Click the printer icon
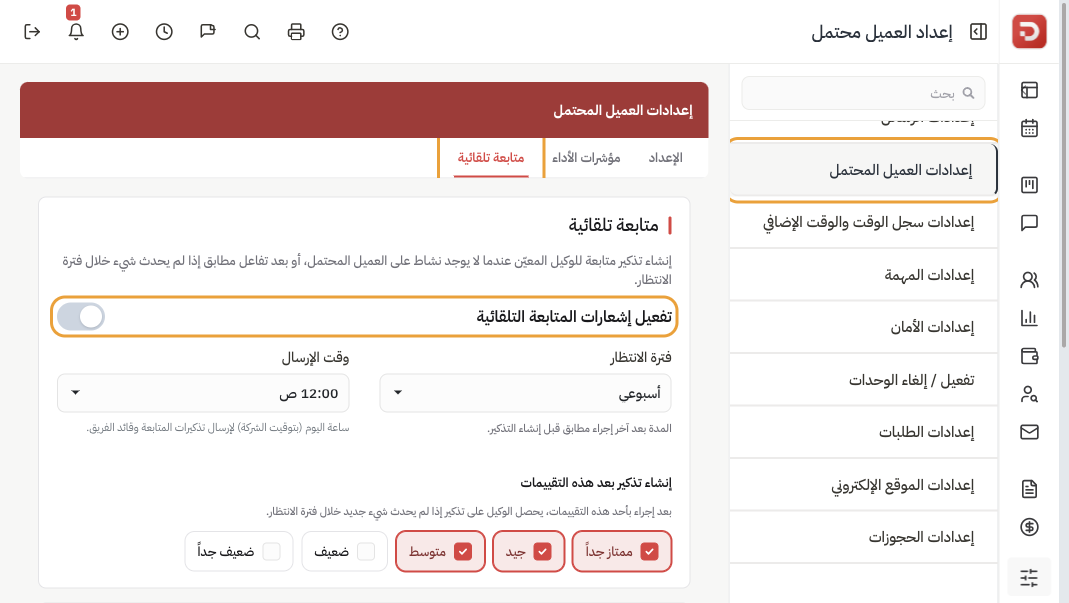 tap(296, 32)
